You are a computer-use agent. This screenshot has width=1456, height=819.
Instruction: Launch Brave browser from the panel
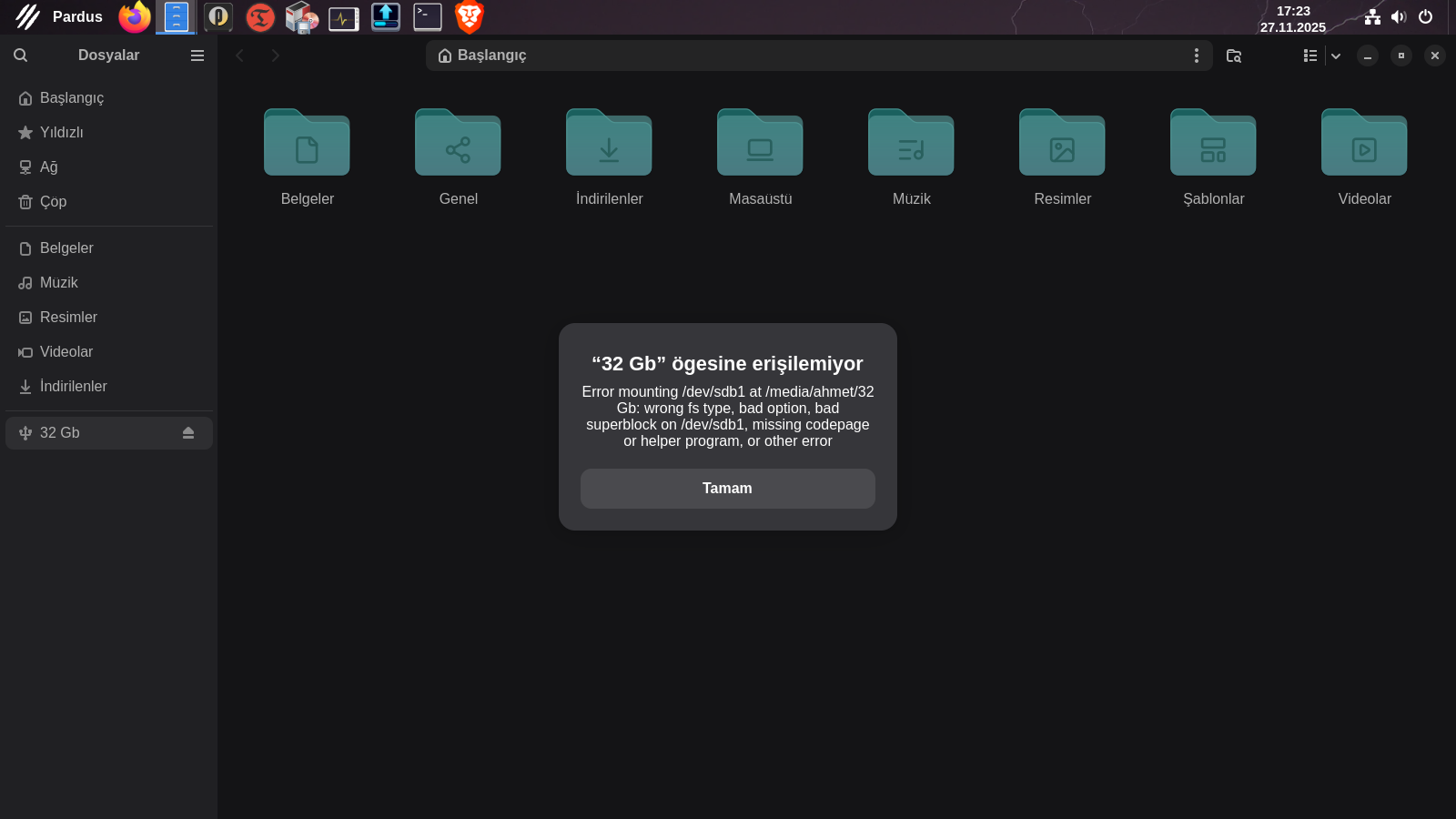point(469,17)
